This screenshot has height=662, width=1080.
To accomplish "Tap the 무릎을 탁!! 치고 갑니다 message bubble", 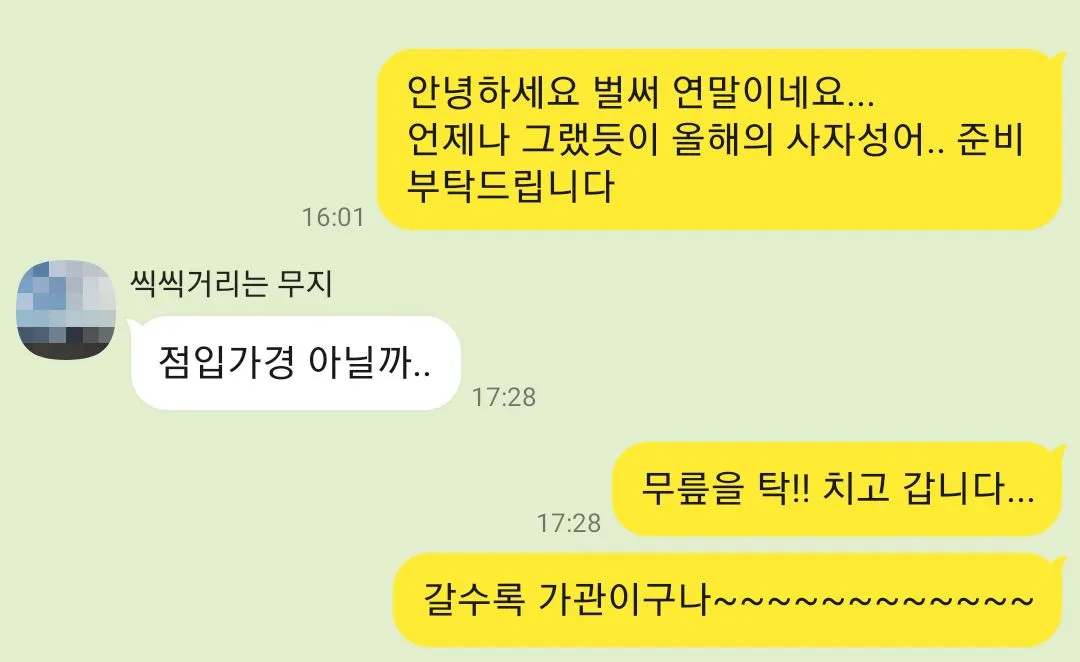I will pos(838,488).
